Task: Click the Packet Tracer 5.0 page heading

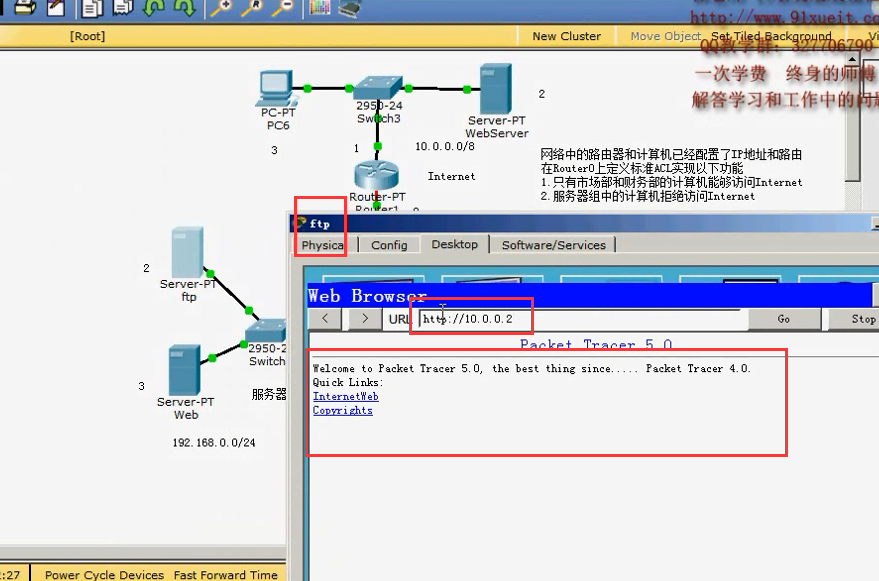Action: 596,344
